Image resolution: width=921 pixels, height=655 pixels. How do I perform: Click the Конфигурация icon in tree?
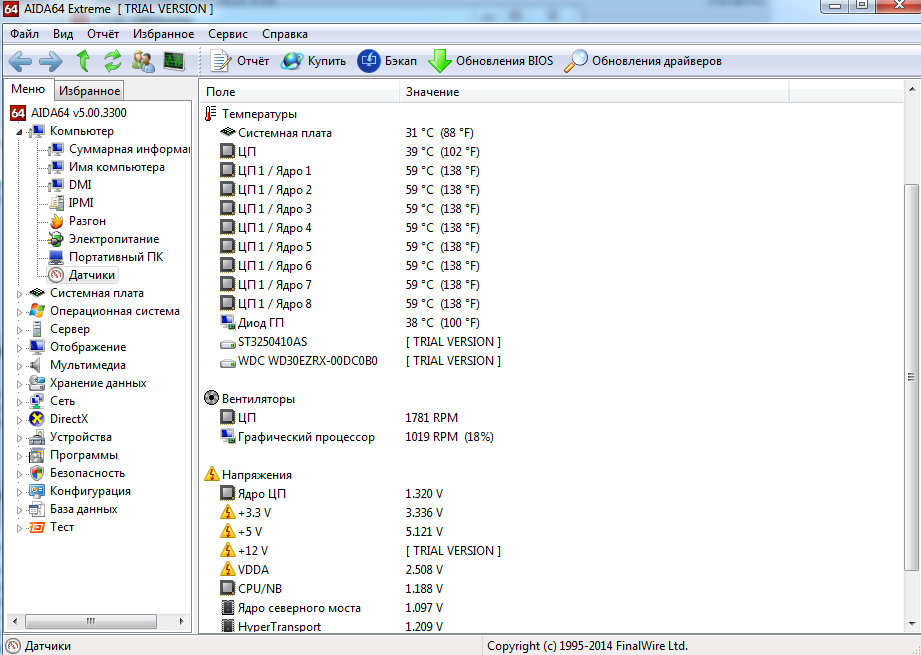click(37, 491)
